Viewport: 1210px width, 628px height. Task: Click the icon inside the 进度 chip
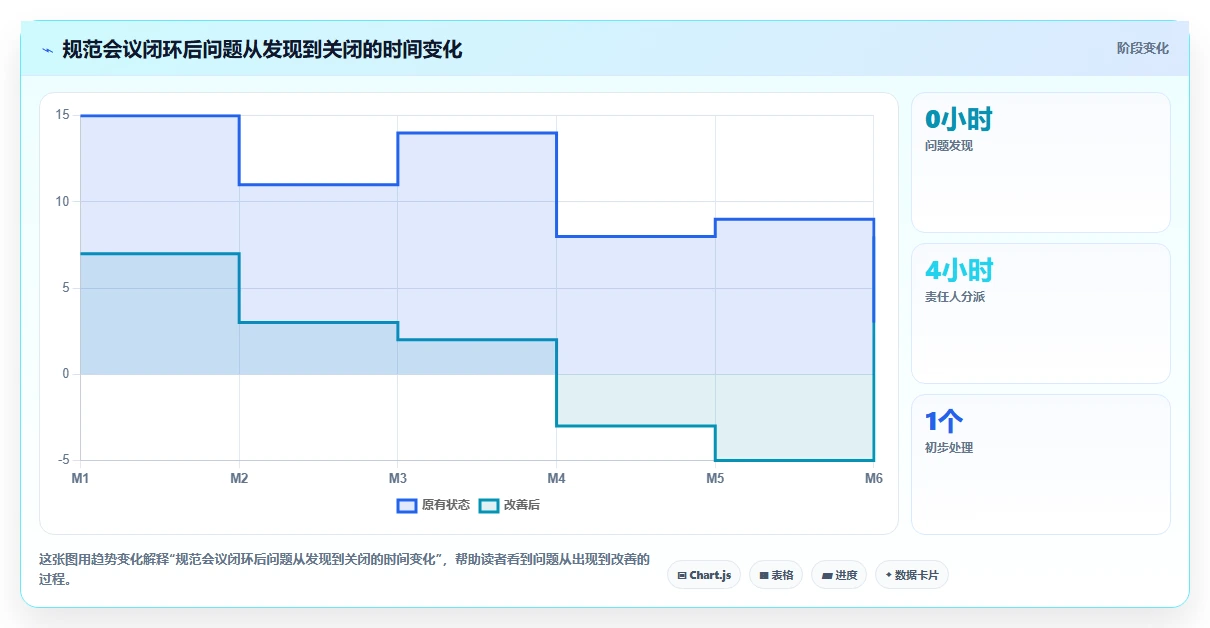click(826, 576)
